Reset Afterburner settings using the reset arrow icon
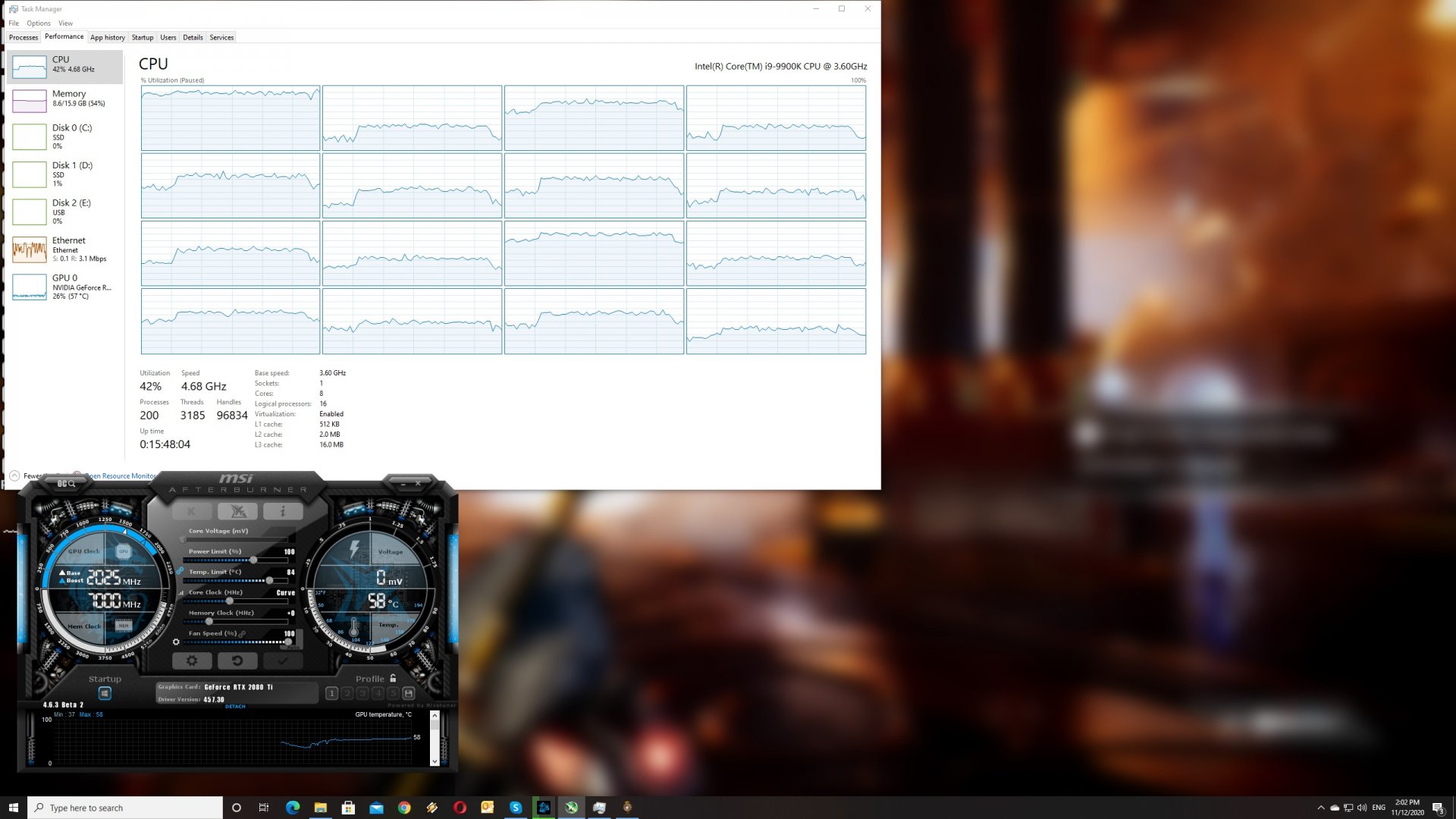 [x=238, y=660]
